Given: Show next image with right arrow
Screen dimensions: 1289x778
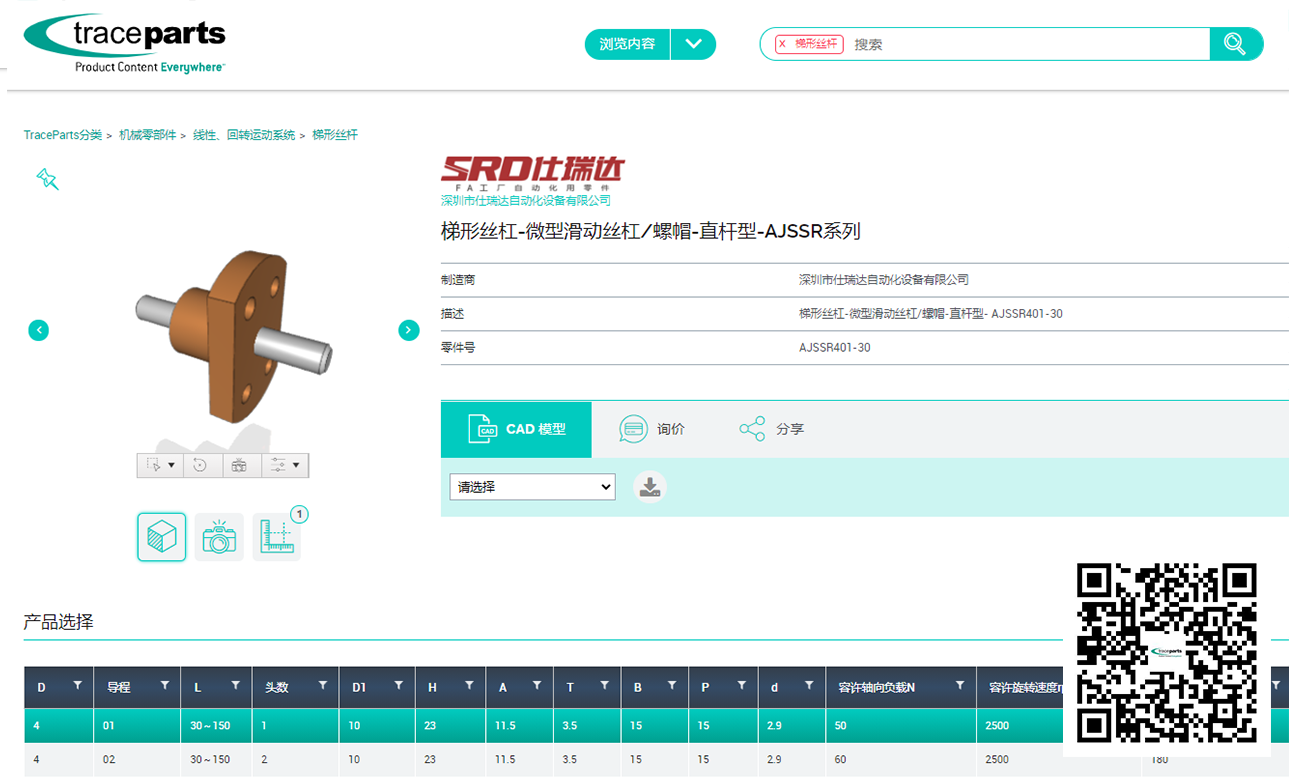Looking at the screenshot, I should pyautogui.click(x=408, y=330).
